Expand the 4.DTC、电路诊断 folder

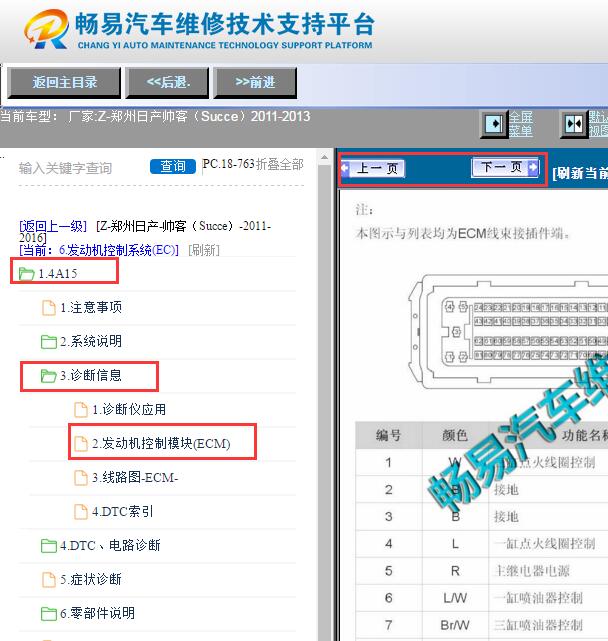110,545
